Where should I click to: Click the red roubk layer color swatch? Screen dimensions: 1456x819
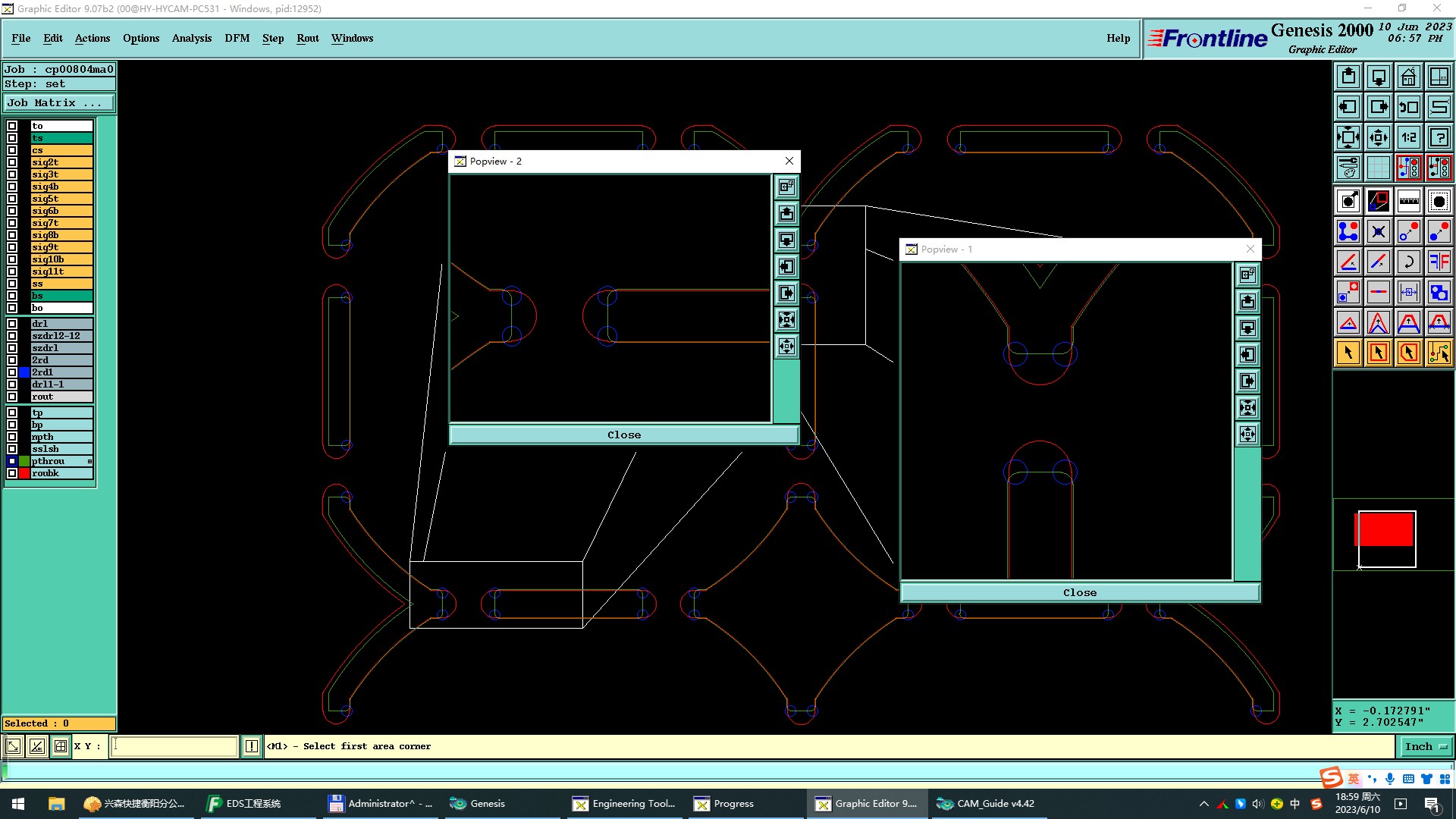tap(24, 473)
